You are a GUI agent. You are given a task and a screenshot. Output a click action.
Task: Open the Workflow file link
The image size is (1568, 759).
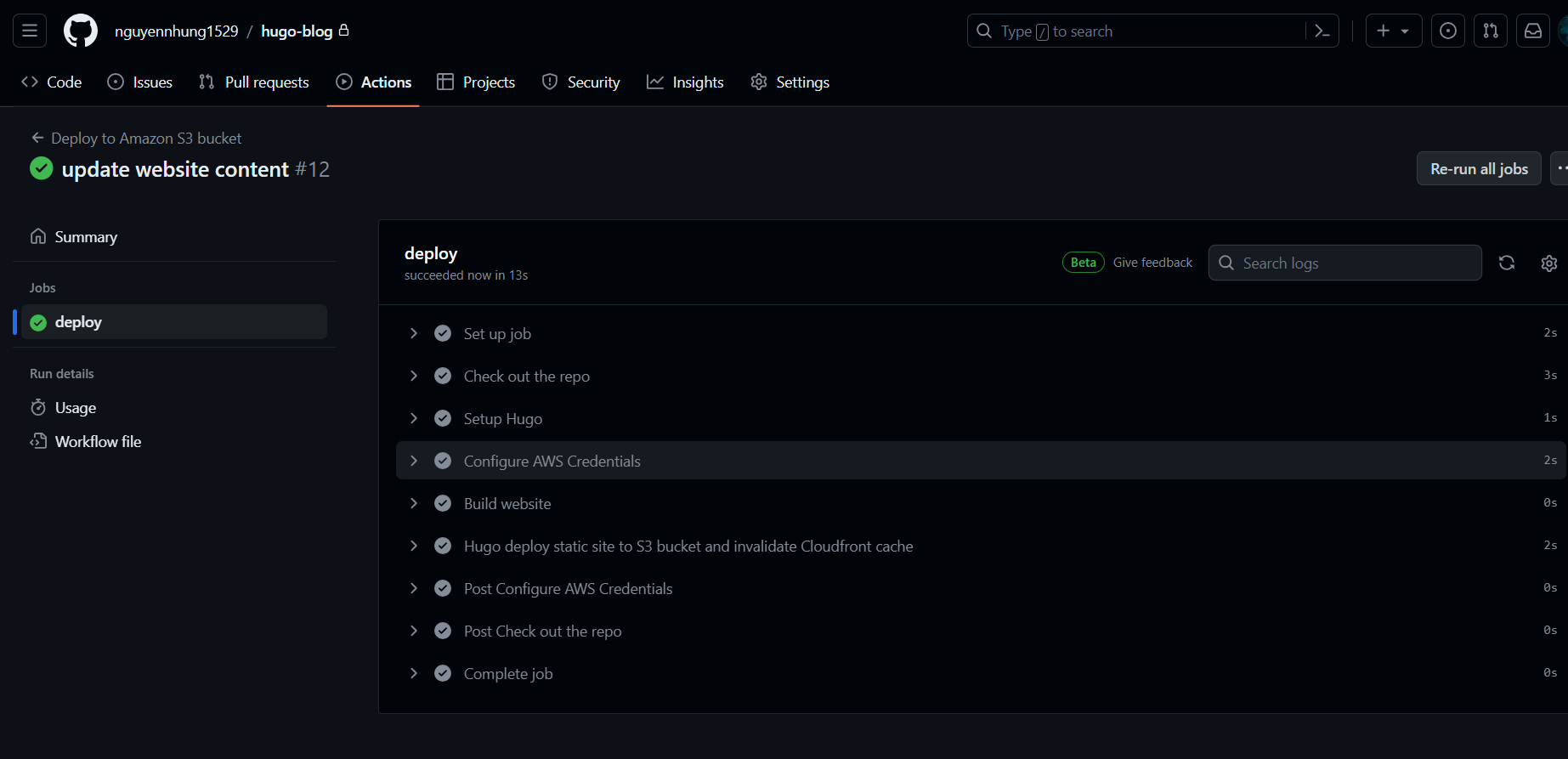(174, 441)
